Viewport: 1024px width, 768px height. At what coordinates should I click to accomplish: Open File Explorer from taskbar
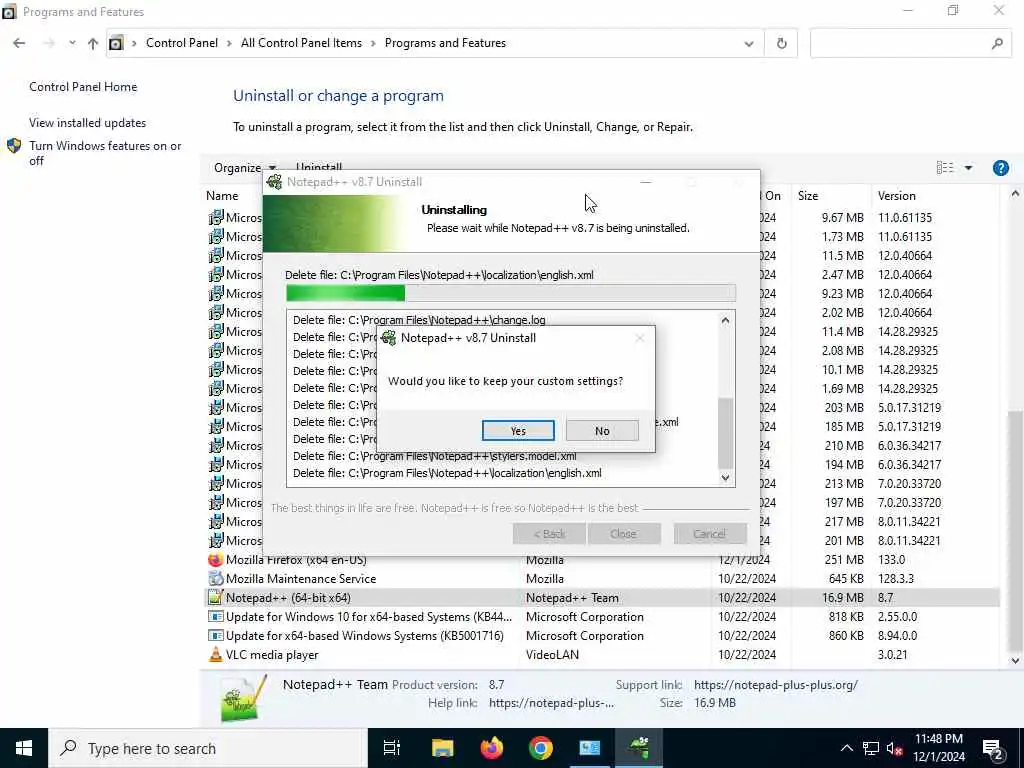[x=443, y=748]
